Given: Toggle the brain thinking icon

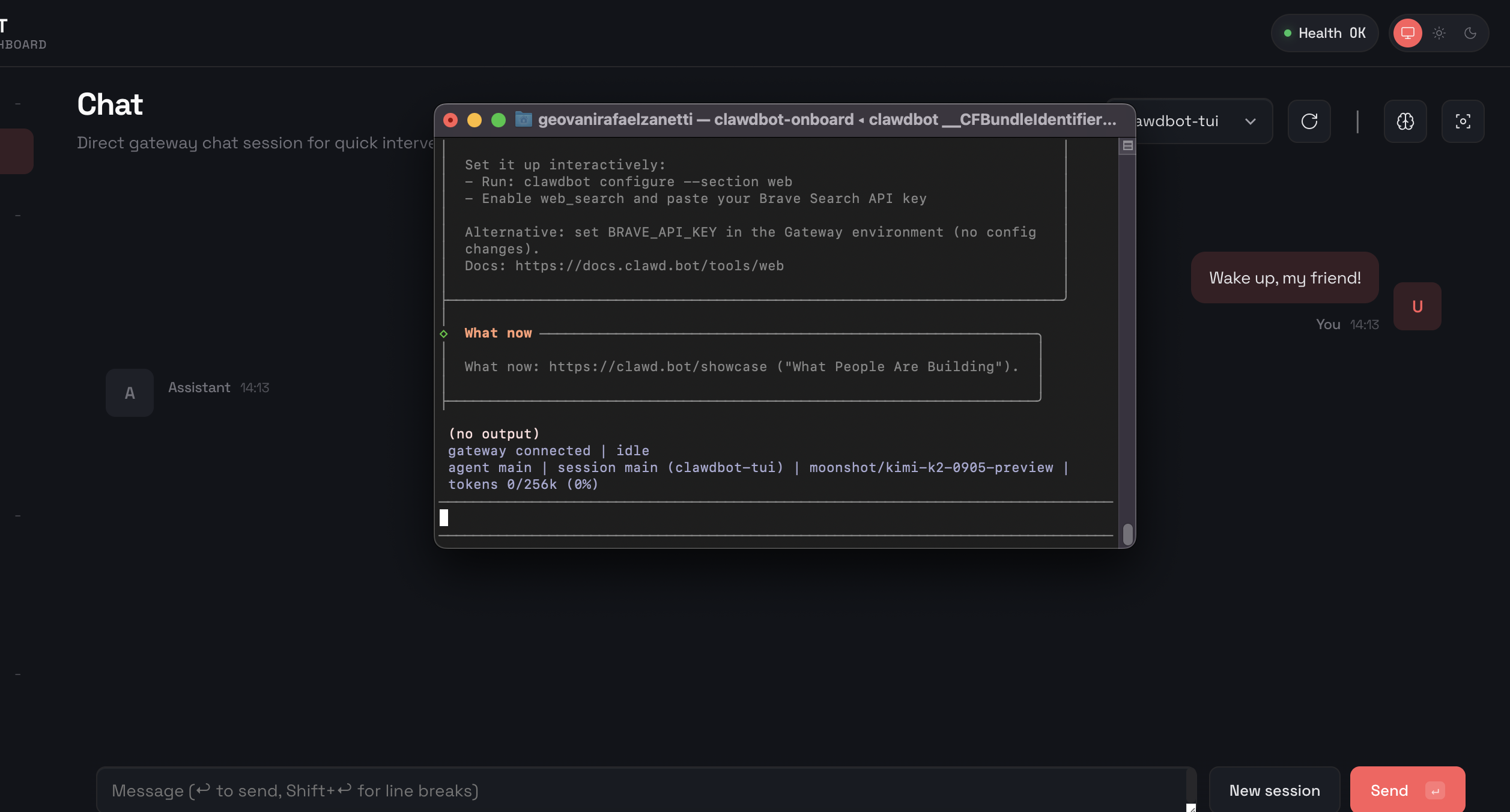Looking at the screenshot, I should (x=1405, y=121).
